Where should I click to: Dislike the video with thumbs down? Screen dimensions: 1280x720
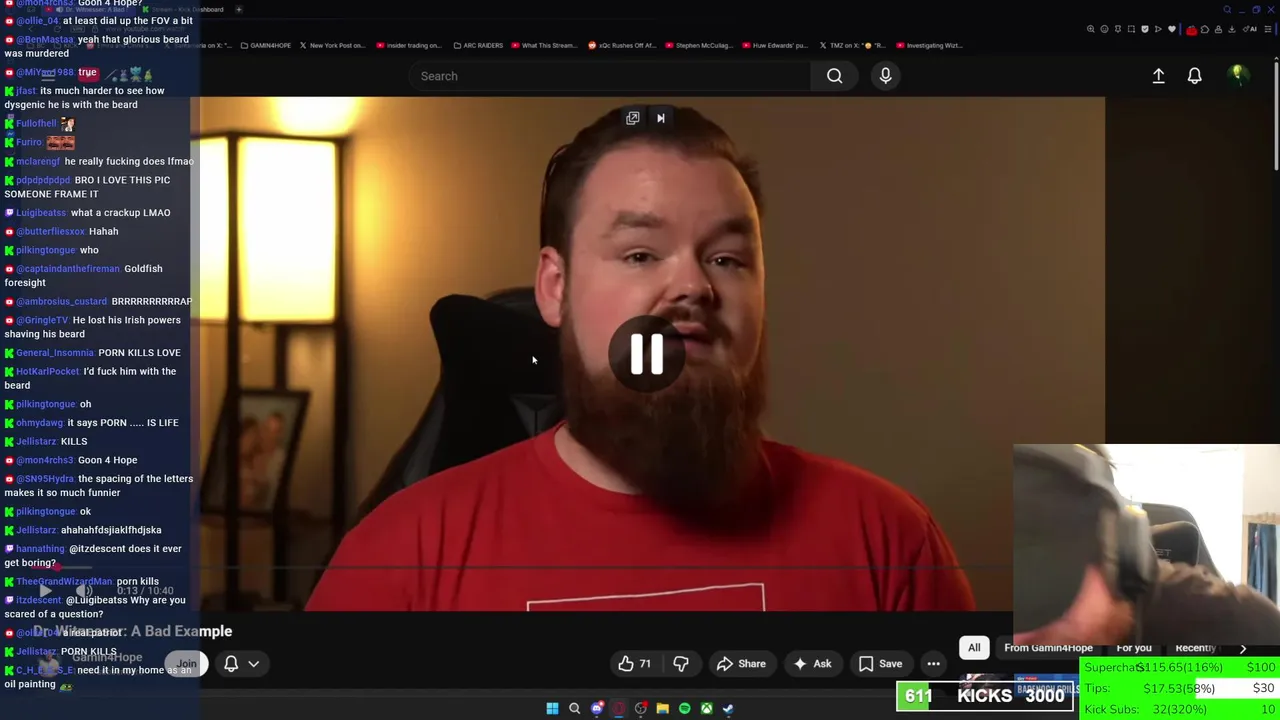(681, 664)
